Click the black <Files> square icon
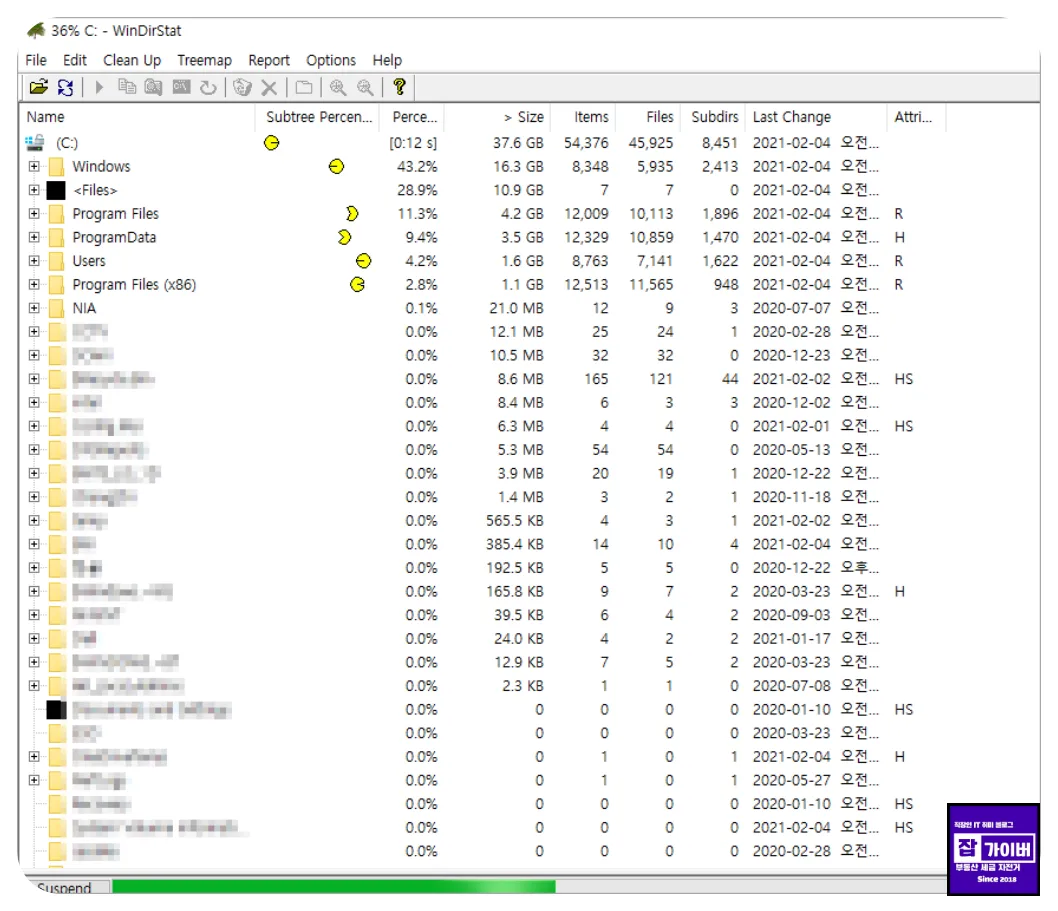Screen dimensions: 1058x911 [x=56, y=190]
